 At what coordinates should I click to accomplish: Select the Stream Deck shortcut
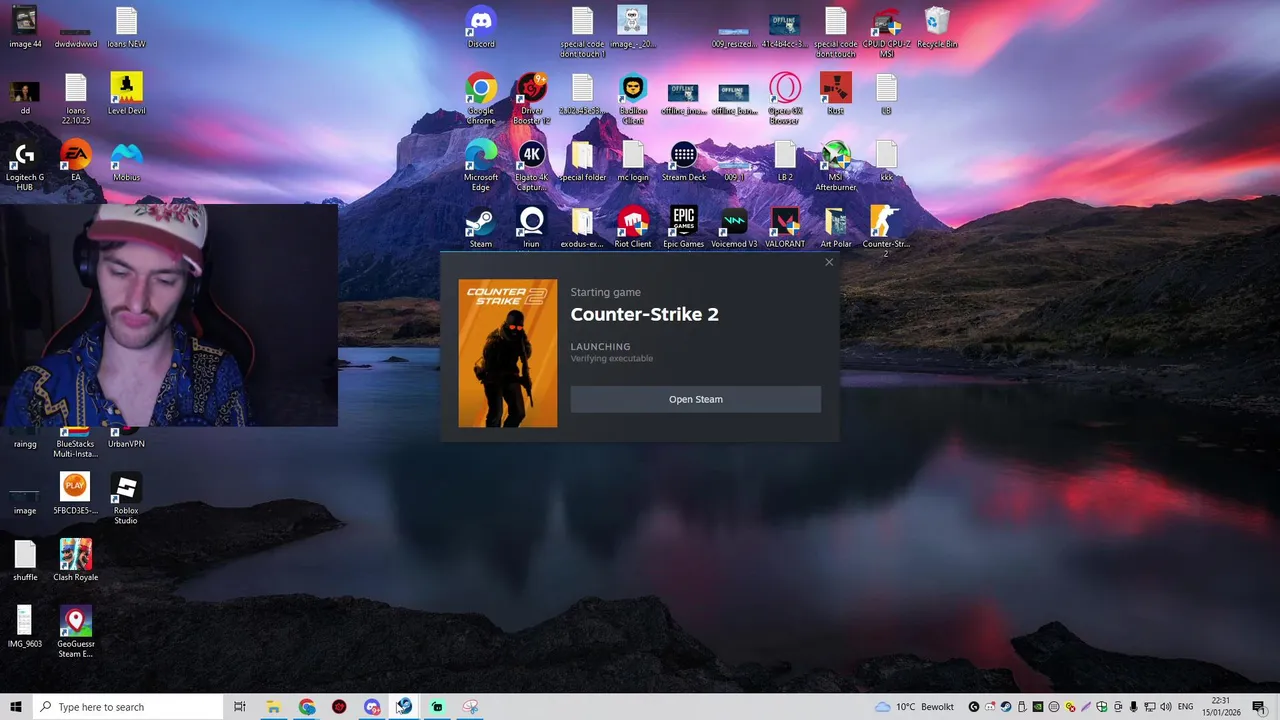[x=684, y=161]
